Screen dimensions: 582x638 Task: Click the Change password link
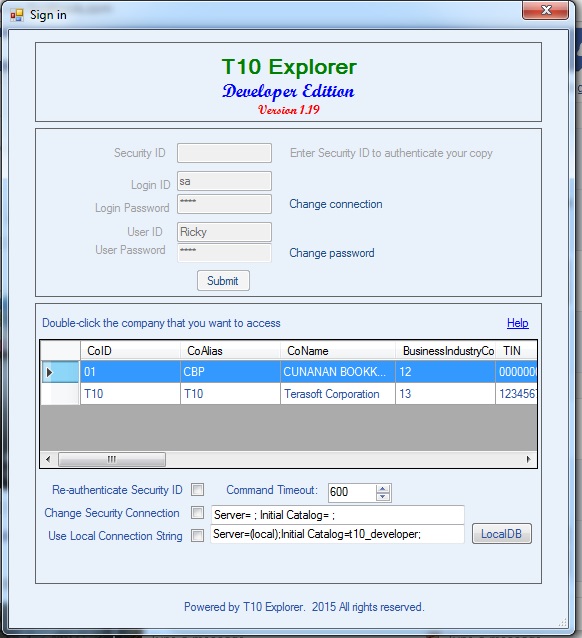pyautogui.click(x=332, y=253)
